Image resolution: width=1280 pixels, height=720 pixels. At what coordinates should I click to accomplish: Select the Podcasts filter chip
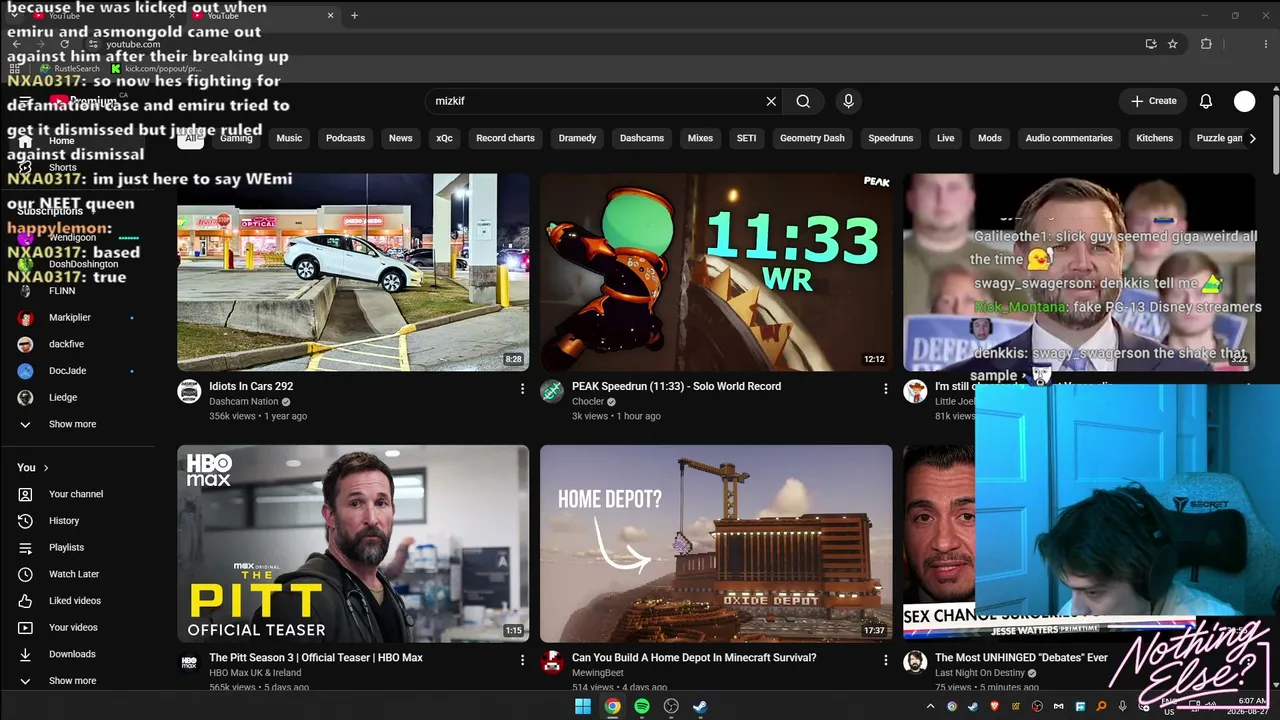pyautogui.click(x=345, y=138)
